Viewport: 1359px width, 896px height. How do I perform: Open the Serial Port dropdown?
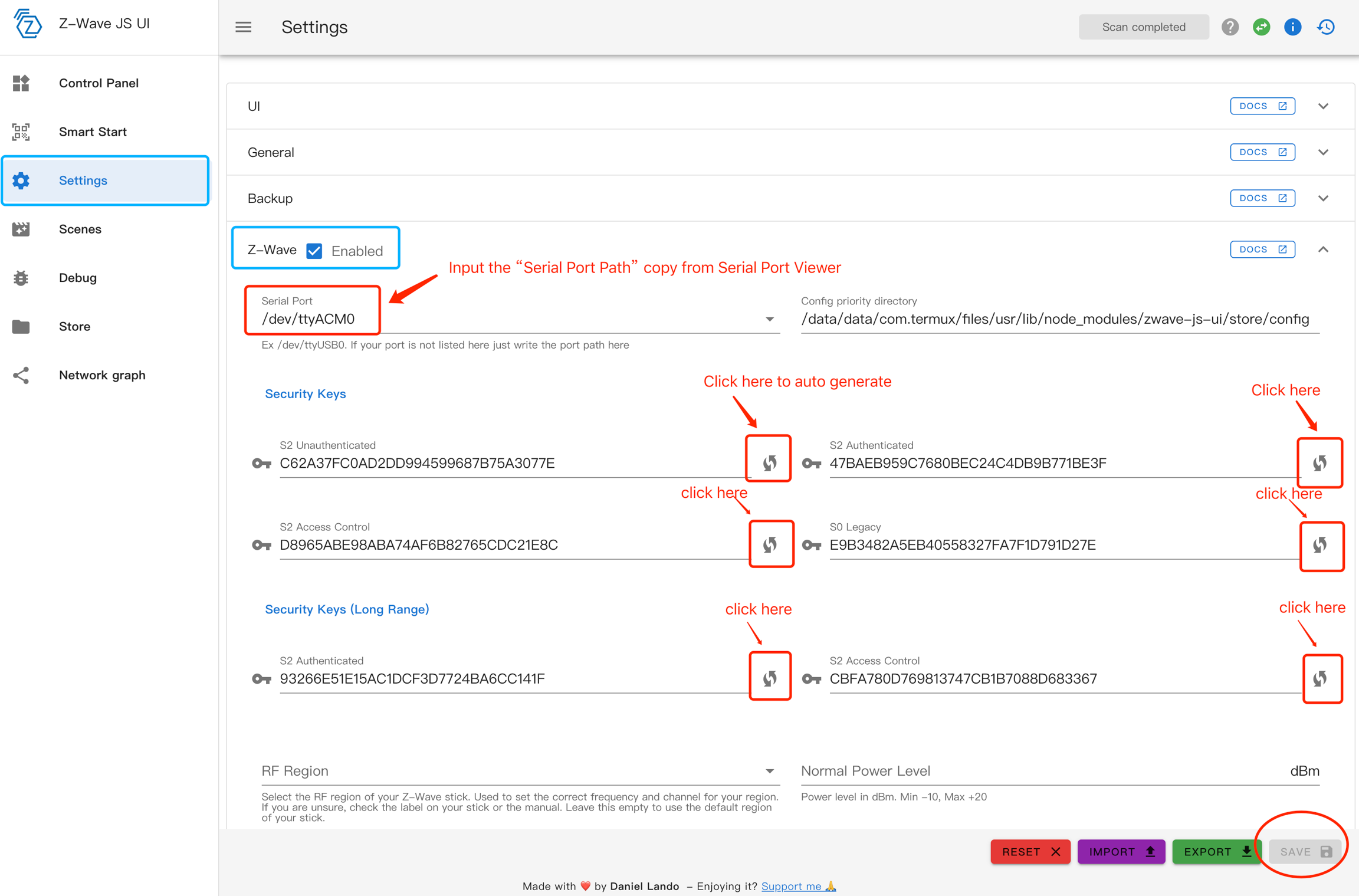769,319
